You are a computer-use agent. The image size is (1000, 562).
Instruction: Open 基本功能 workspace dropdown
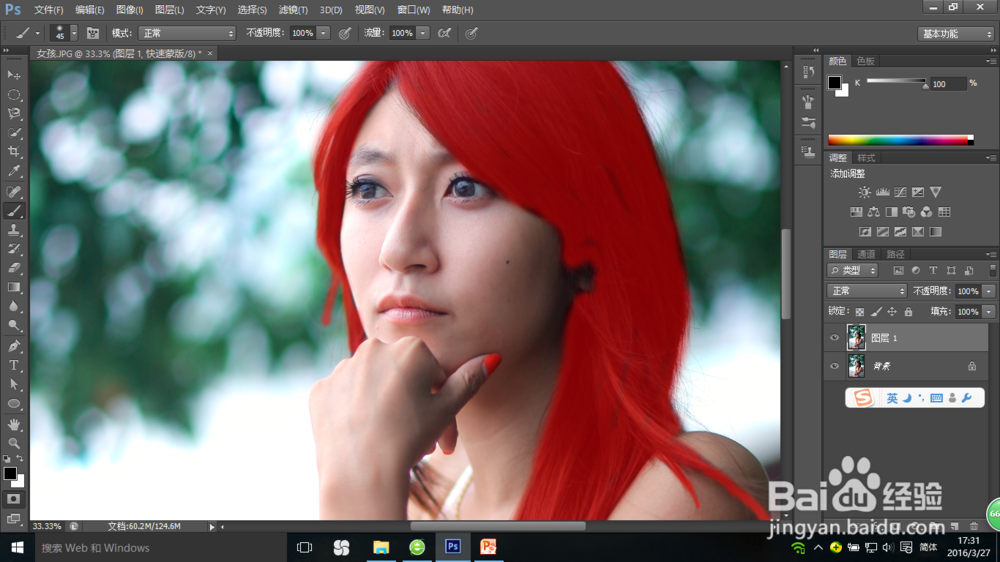(955, 34)
